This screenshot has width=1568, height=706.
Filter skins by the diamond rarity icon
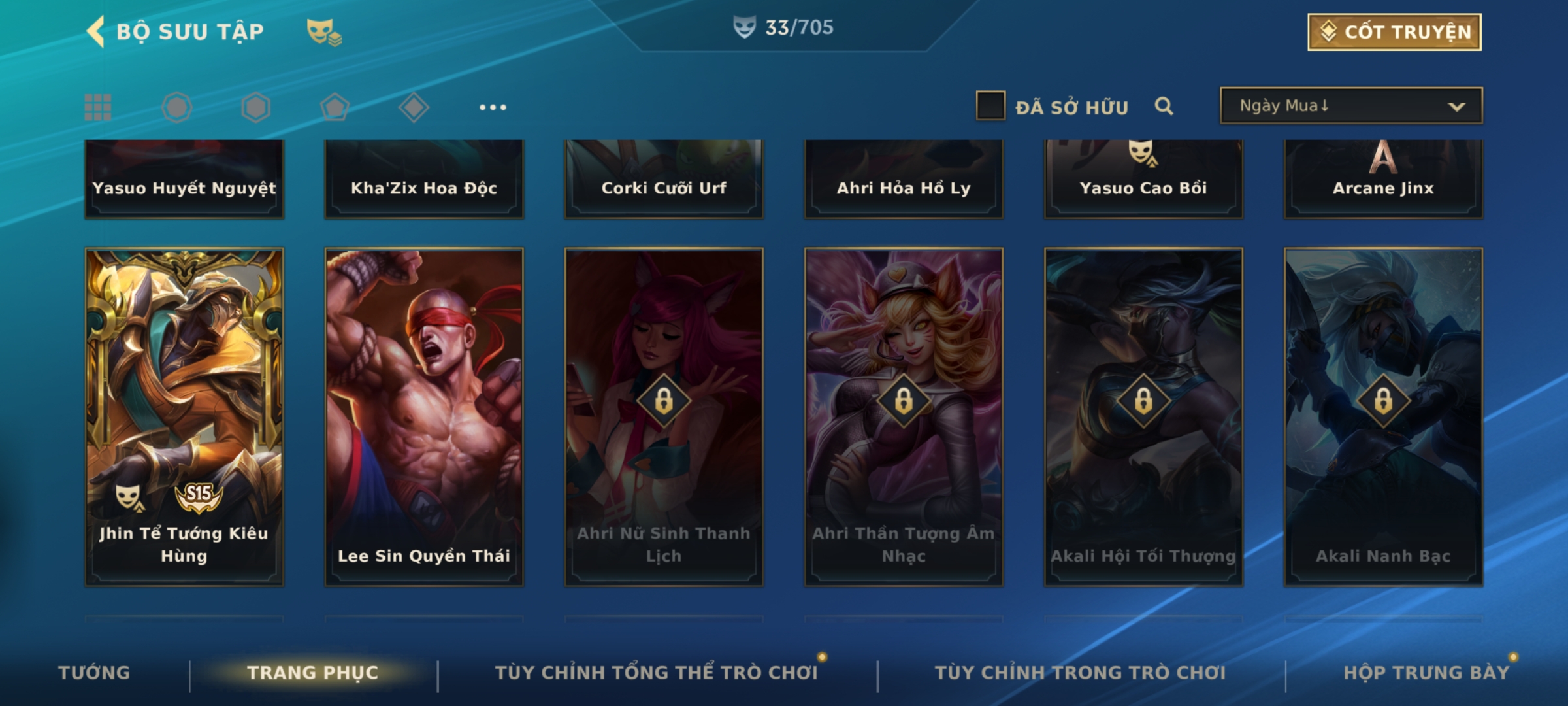click(x=414, y=107)
